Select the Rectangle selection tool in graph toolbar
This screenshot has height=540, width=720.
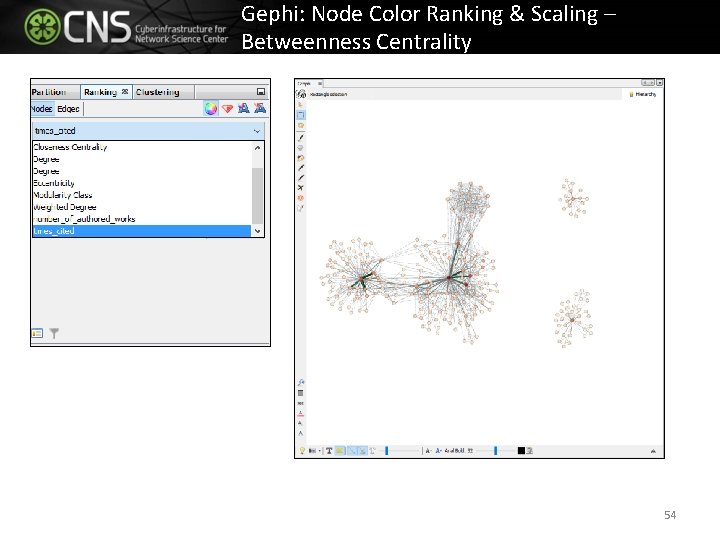point(301,115)
